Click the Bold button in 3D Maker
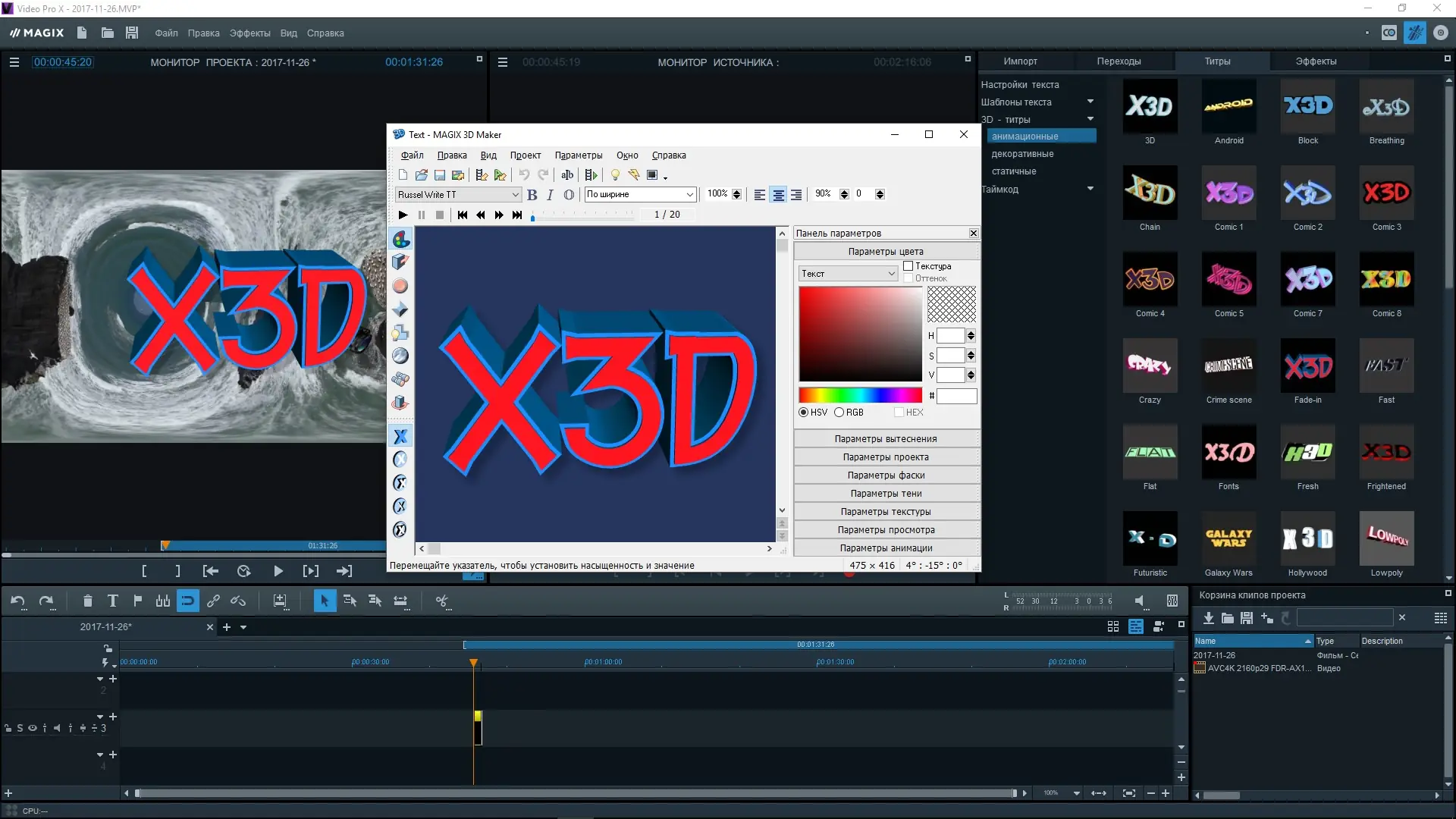Image resolution: width=1456 pixels, height=819 pixels. [532, 195]
